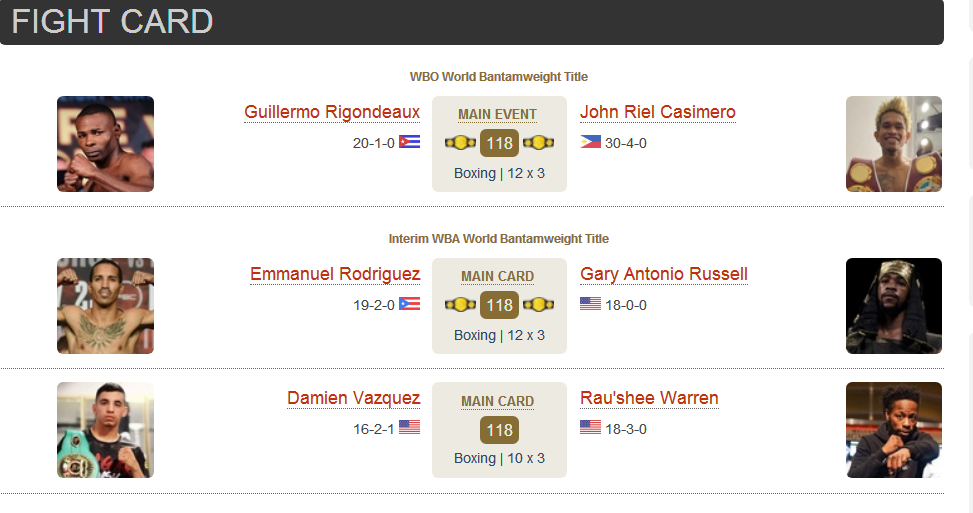Visit Emmanuel Rodriguez's profile page

point(335,274)
